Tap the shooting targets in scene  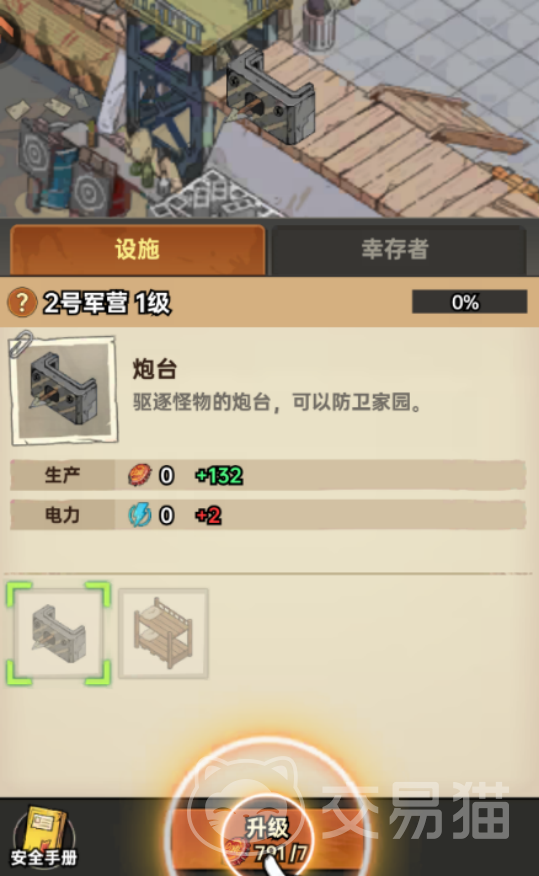pos(61,168)
